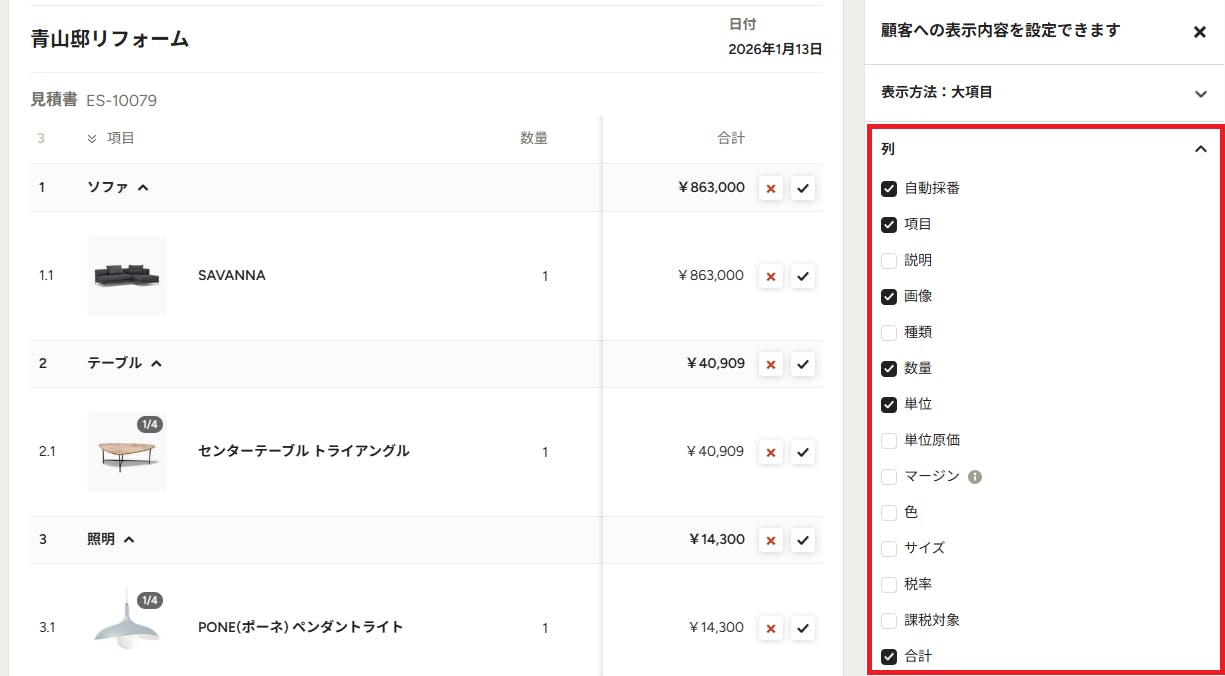Enable the 説明 column checkbox
The image size is (1225, 676).
coord(889,260)
